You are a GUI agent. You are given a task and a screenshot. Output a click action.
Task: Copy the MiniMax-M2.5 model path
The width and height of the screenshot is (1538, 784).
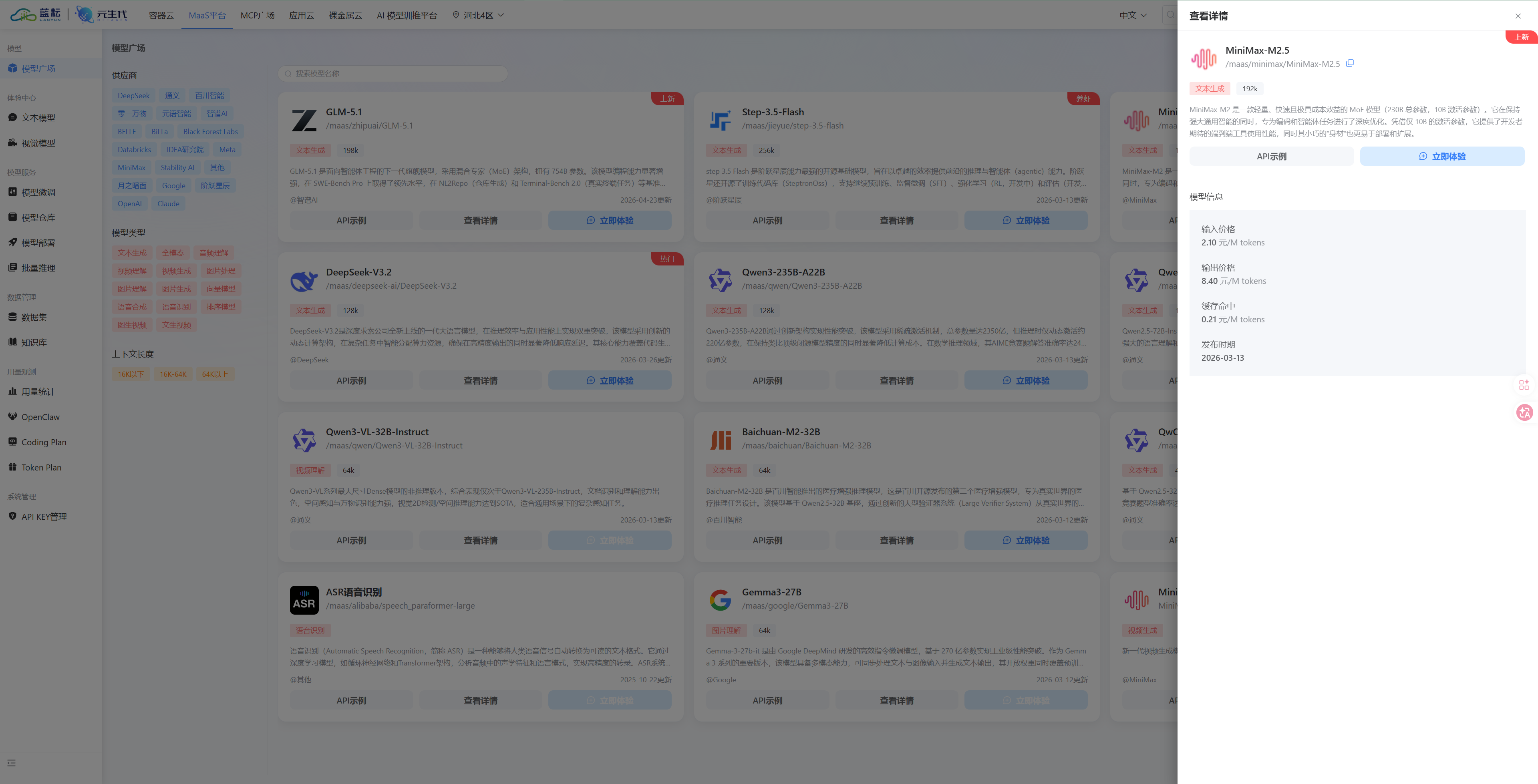(x=1350, y=63)
